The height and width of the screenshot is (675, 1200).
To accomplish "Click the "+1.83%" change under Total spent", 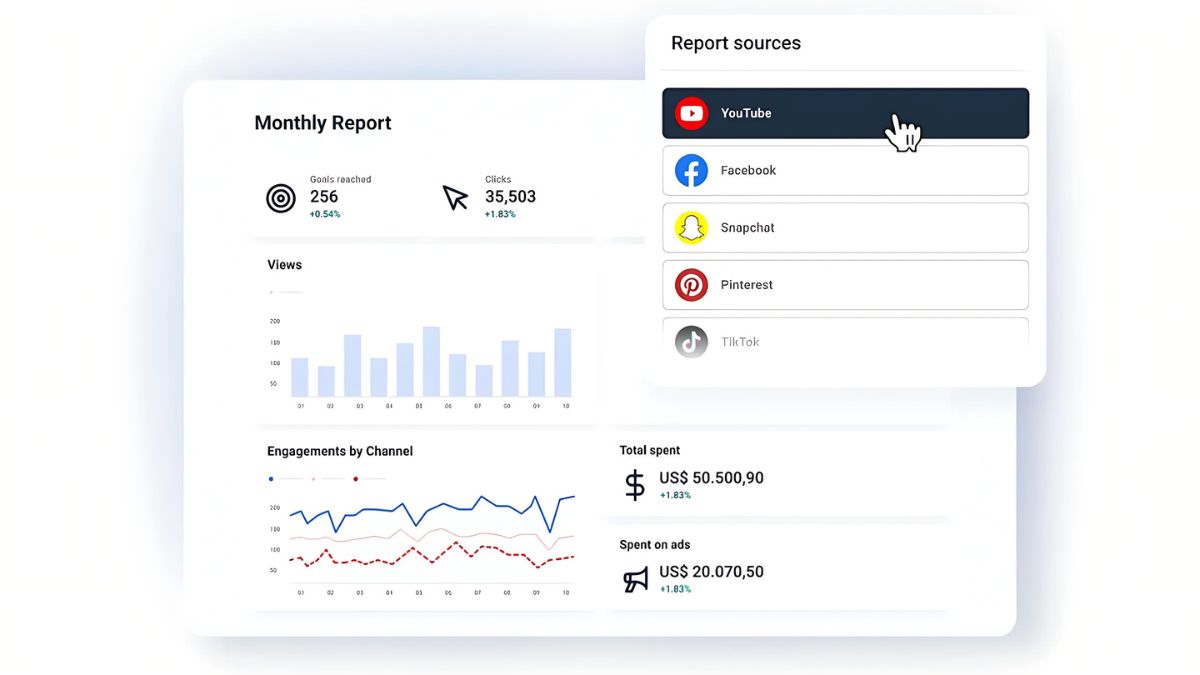I will [x=675, y=495].
